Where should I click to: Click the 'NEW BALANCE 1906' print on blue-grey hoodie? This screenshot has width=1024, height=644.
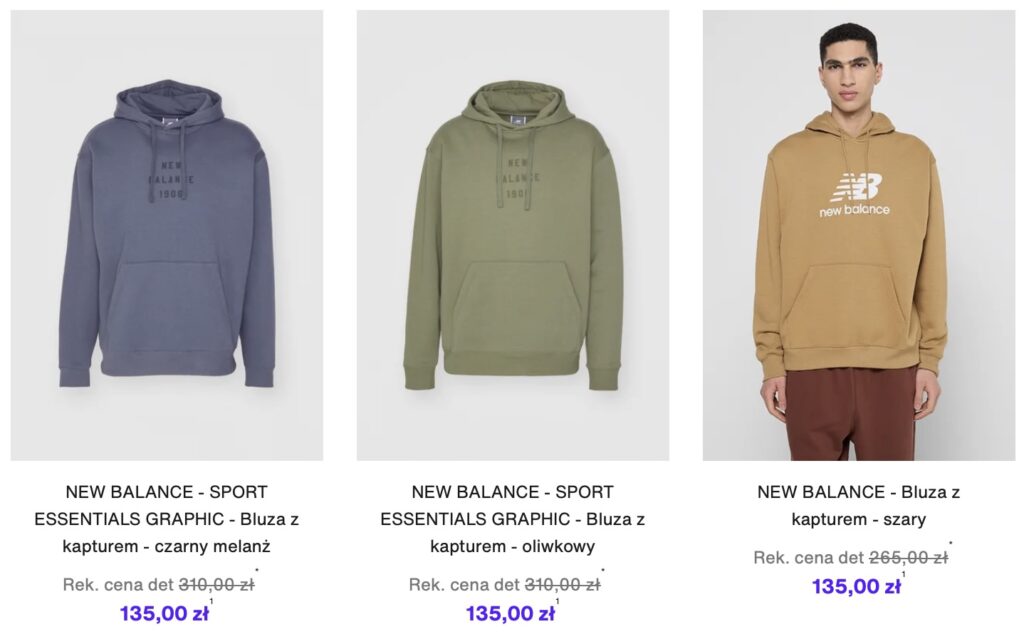pyautogui.click(x=170, y=180)
